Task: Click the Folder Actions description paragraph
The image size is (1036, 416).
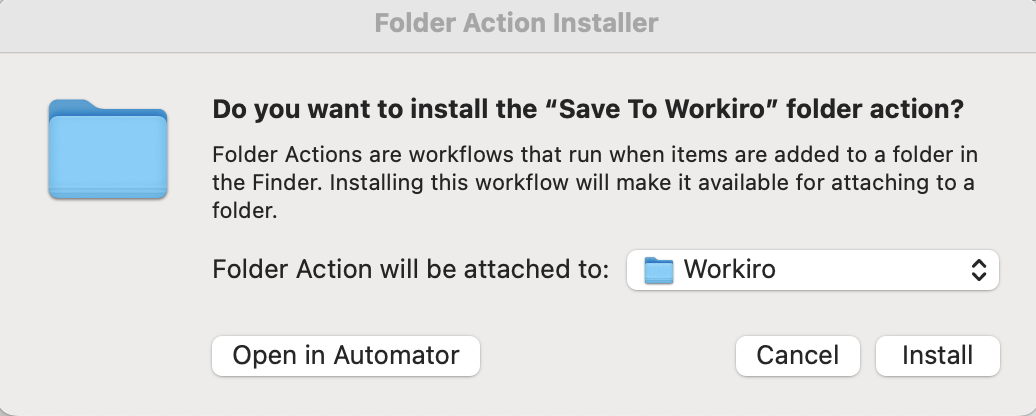Action: point(595,183)
